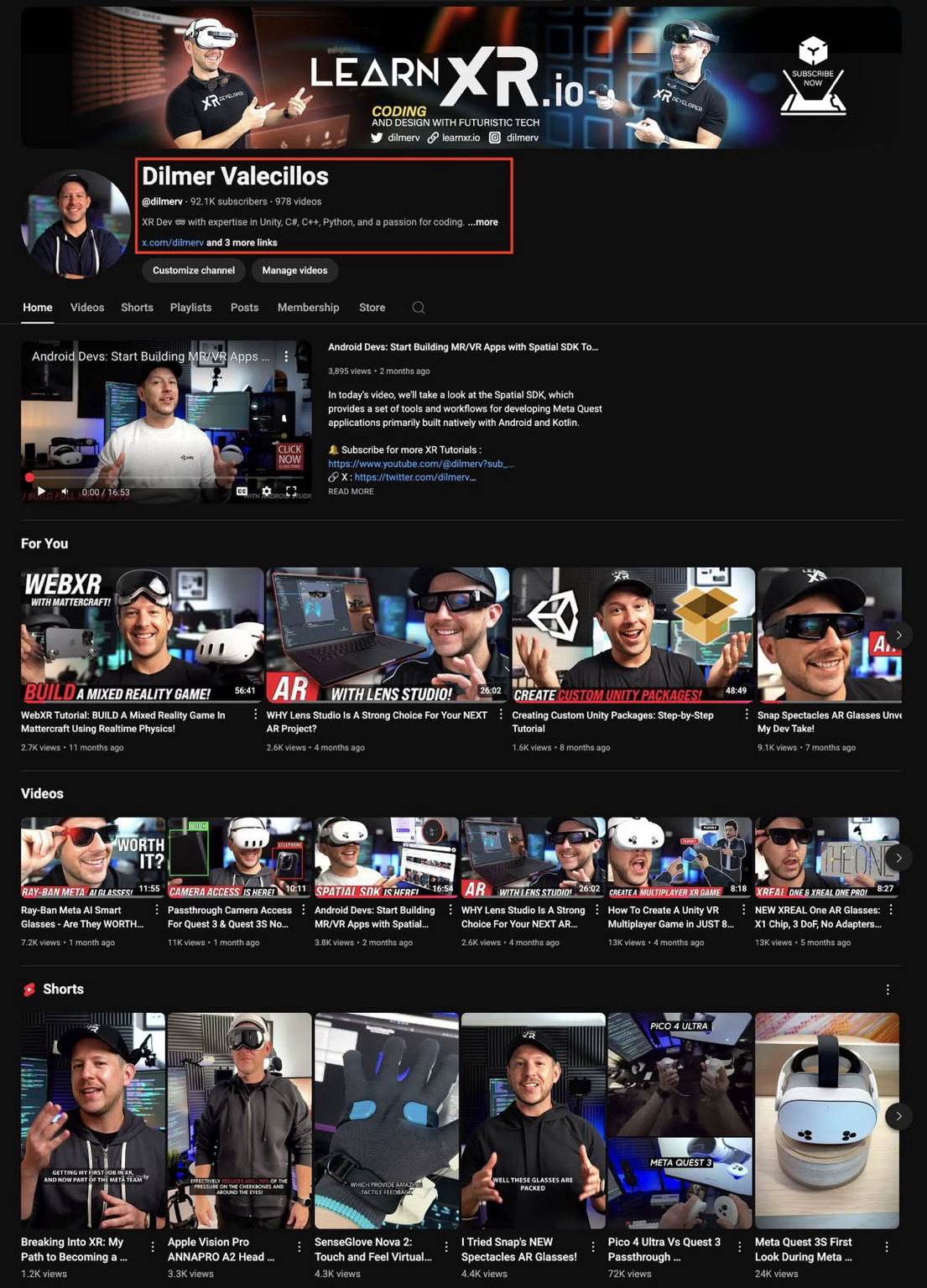
Task: Expand the 'and 3 more links' list
Action: (242, 242)
